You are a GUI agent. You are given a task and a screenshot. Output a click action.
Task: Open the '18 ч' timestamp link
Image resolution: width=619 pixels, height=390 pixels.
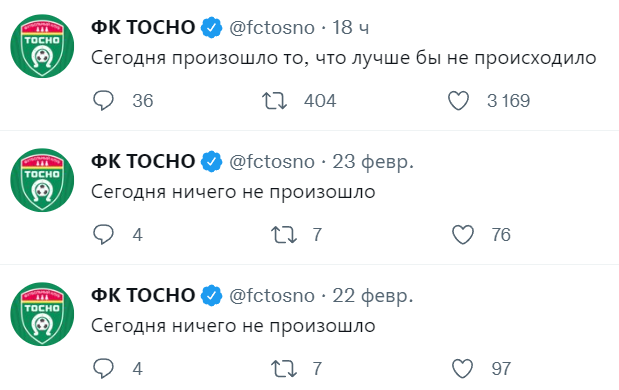(x=351, y=28)
